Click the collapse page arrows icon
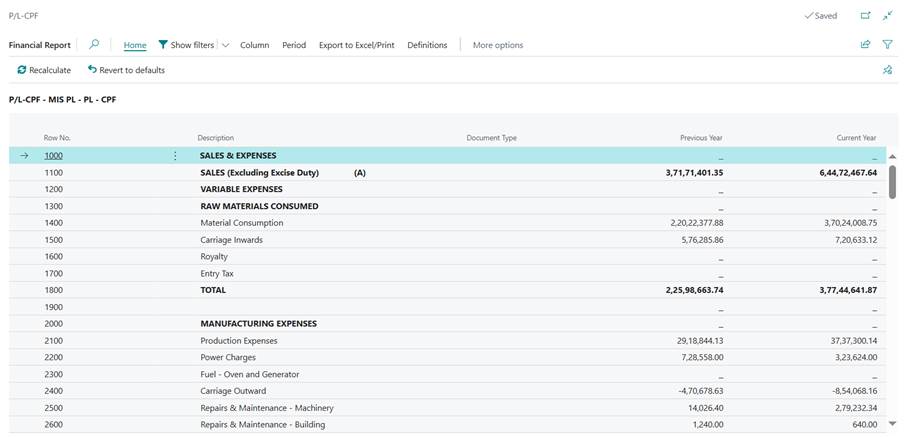Image resolution: width=904 pixels, height=437 pixels. 887,16
